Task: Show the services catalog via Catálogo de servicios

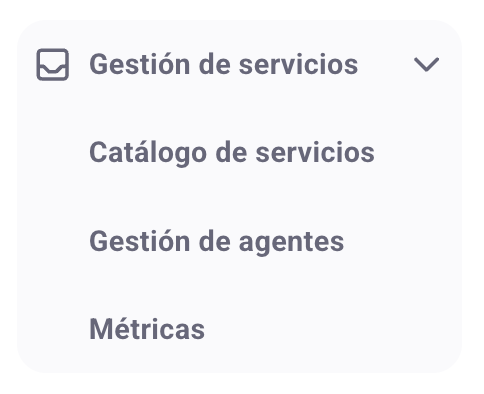Action: [x=232, y=153]
